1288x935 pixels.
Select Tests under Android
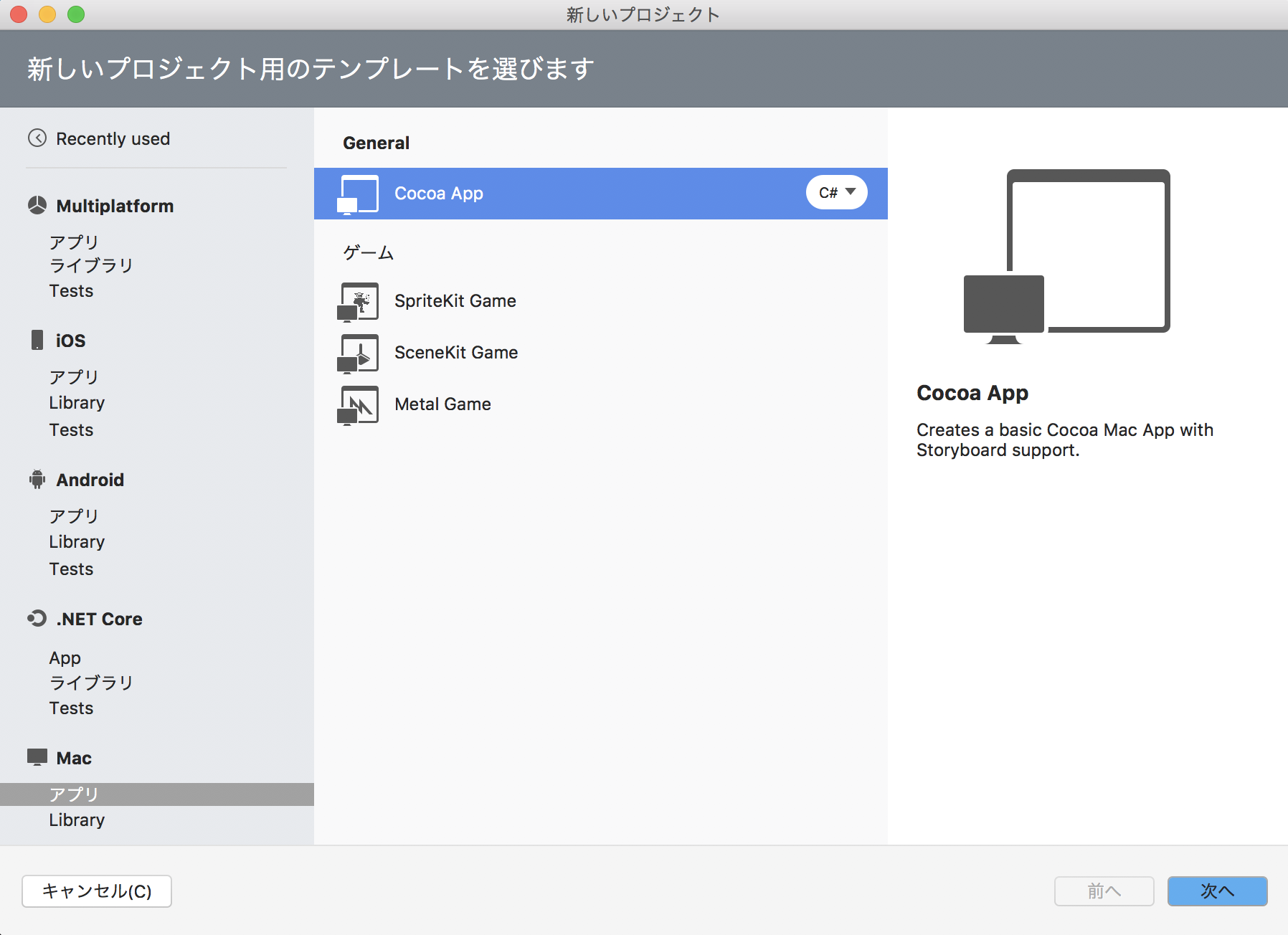pos(71,569)
